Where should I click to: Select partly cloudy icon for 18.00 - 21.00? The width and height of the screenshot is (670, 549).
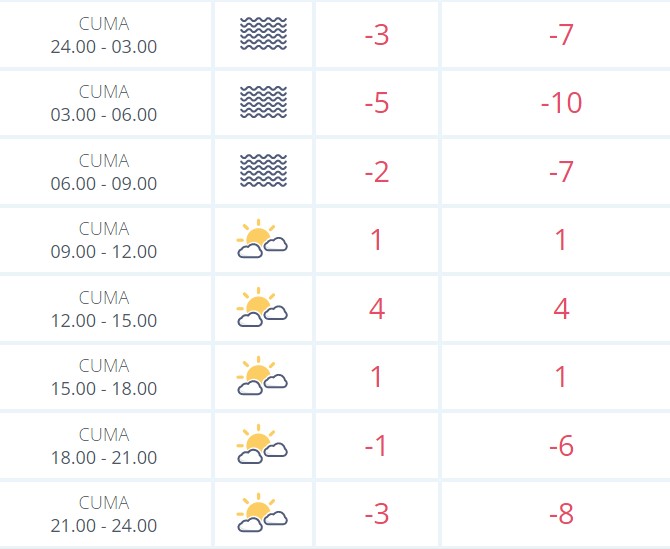(262, 444)
